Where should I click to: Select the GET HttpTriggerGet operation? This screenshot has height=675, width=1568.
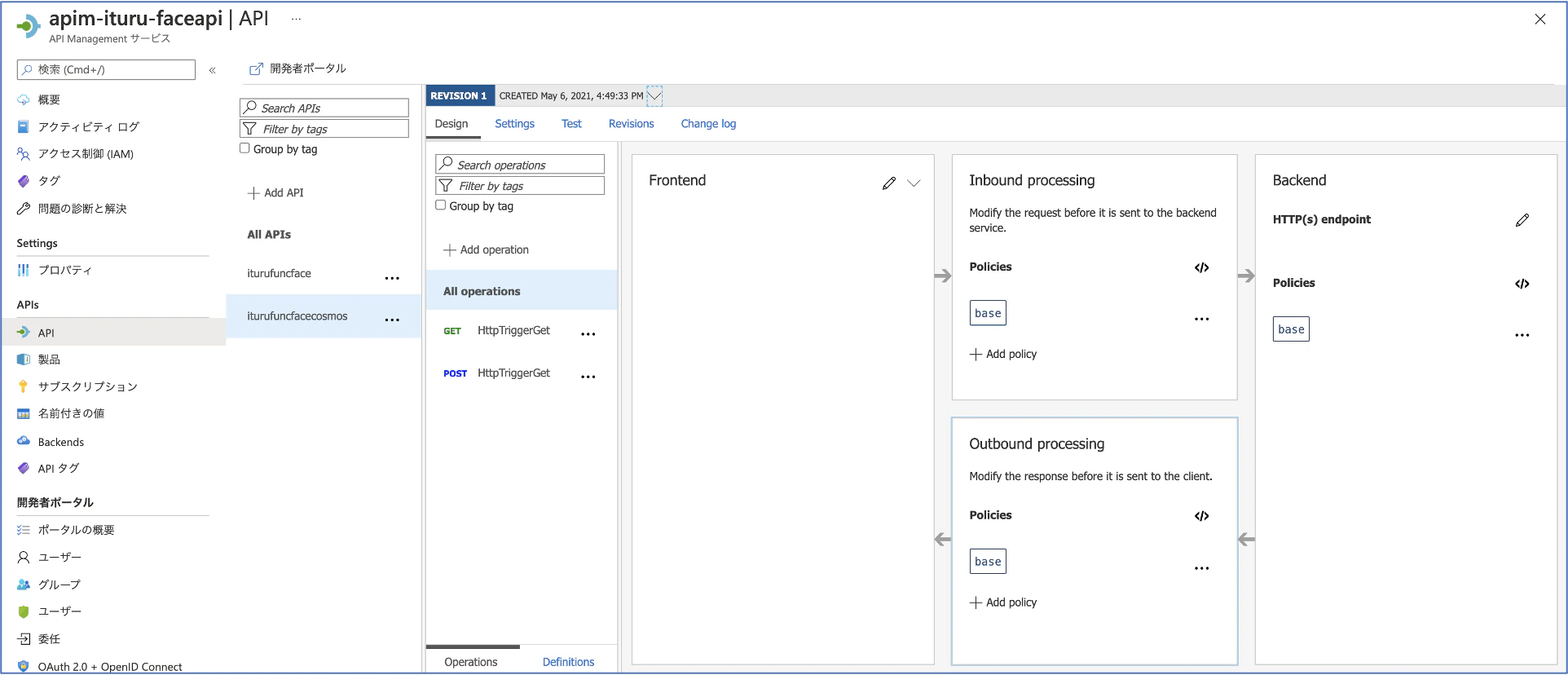click(522, 331)
